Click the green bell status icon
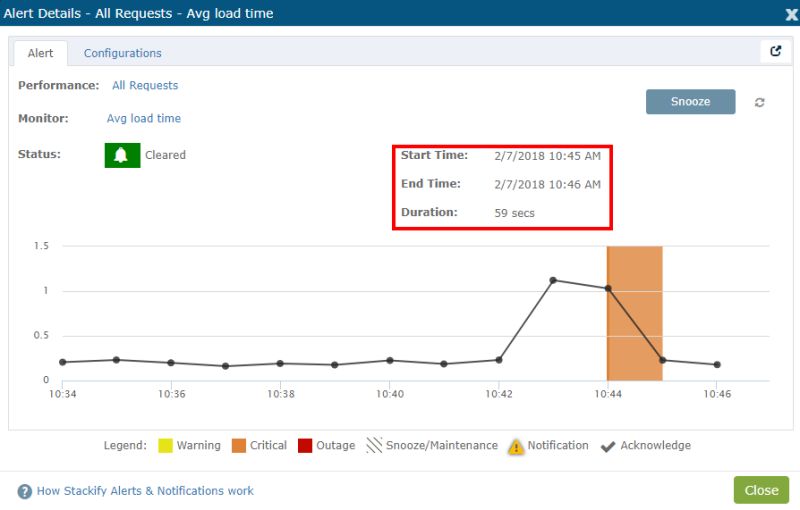The width and height of the screenshot is (800, 510). tap(122, 155)
